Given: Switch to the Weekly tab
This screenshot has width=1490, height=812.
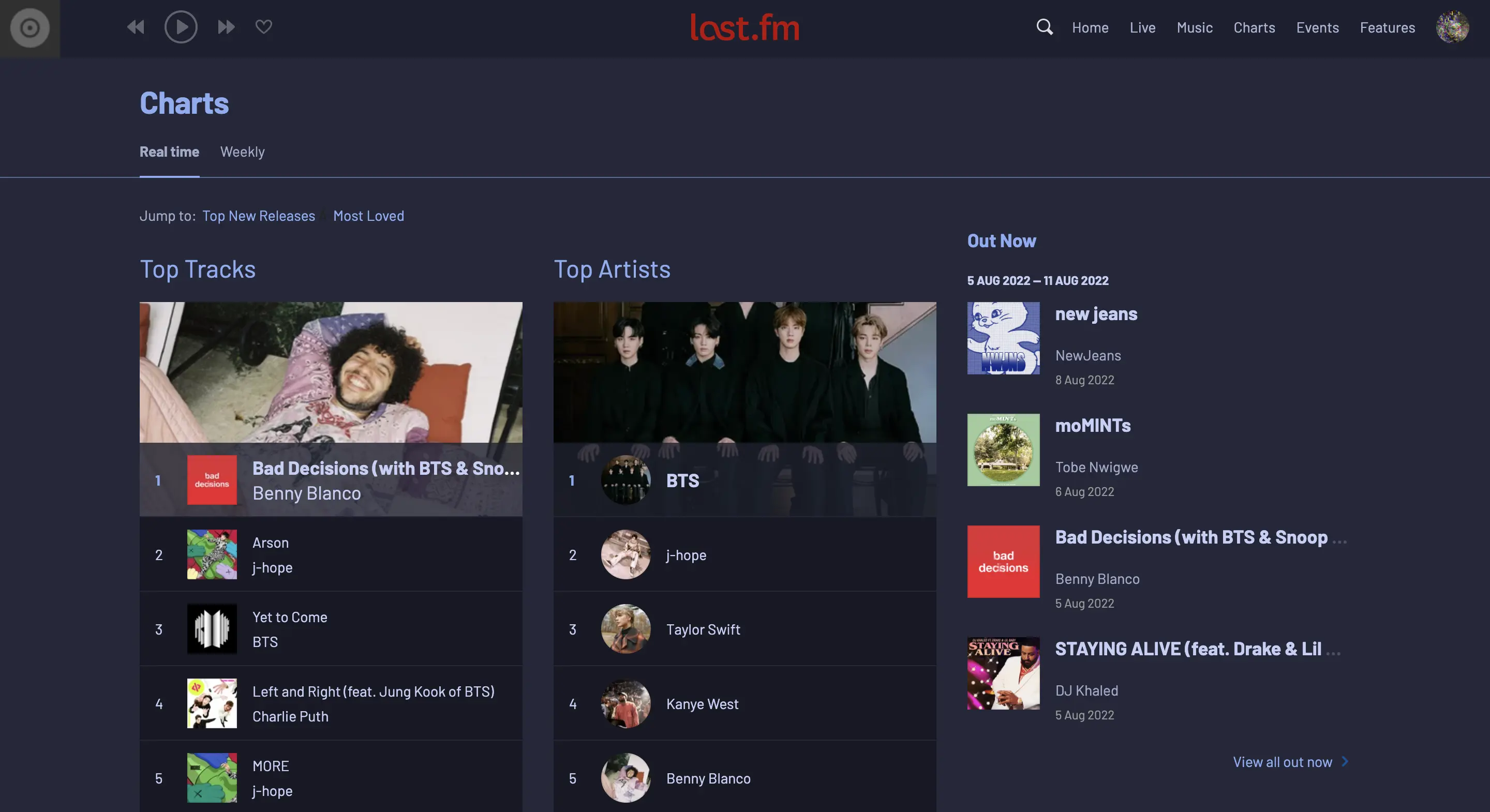Looking at the screenshot, I should tap(242, 152).
